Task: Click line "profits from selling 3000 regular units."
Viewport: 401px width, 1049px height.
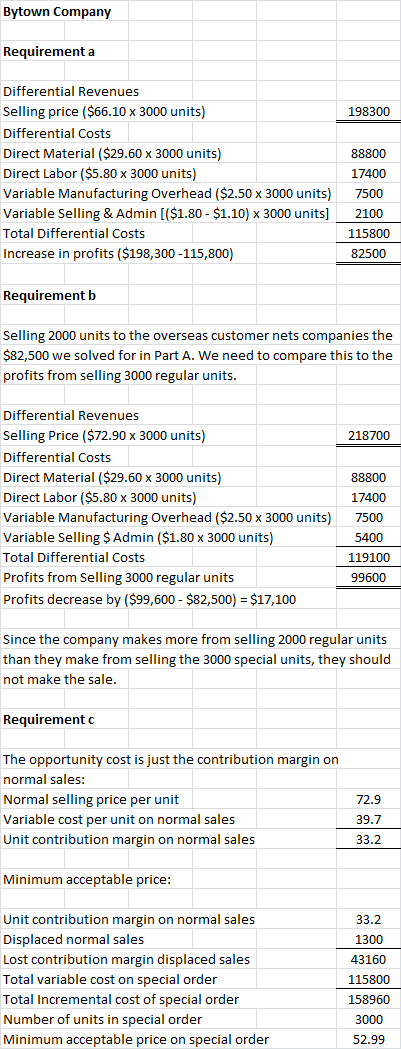Action: [x=120, y=375]
